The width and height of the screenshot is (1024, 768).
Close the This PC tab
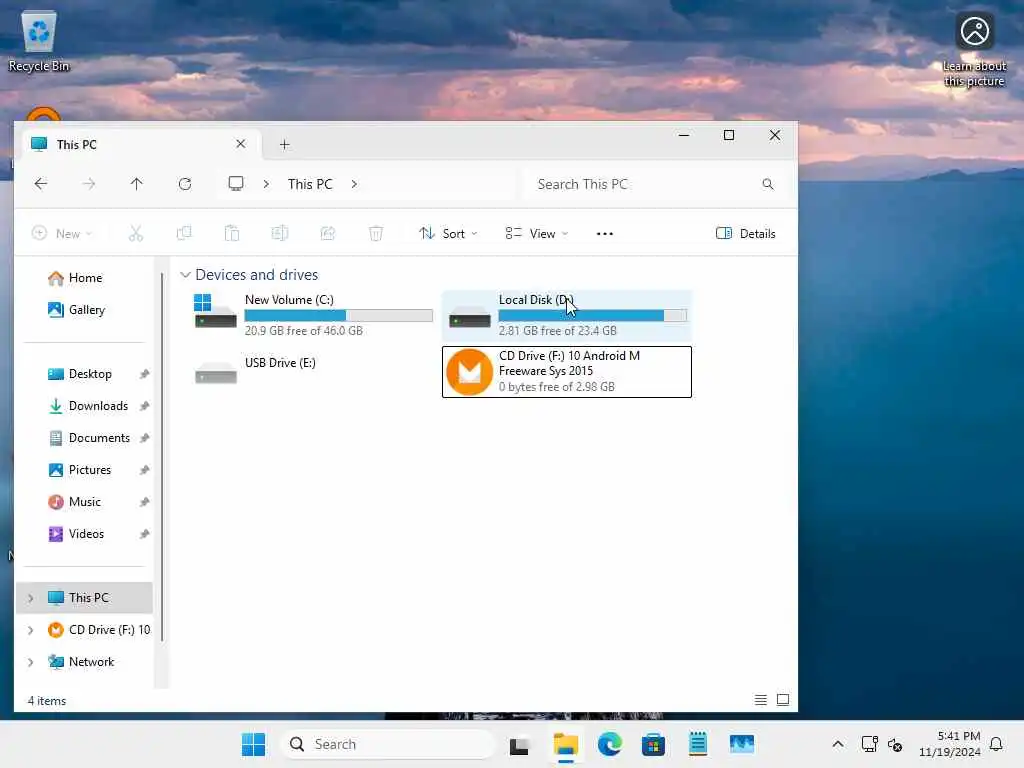point(241,144)
